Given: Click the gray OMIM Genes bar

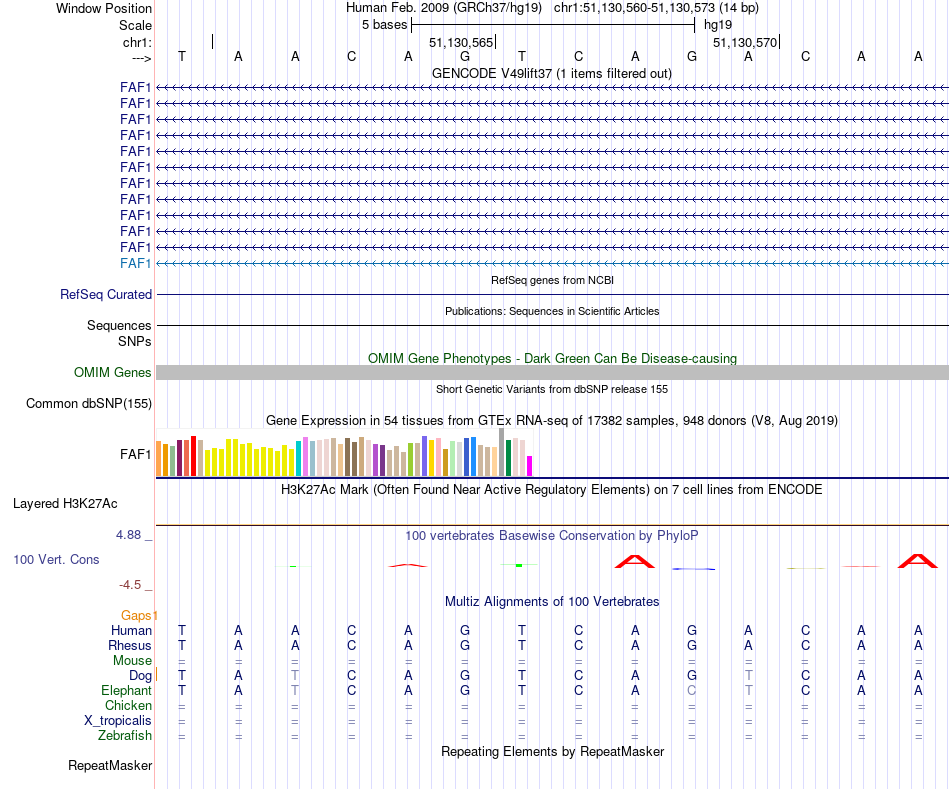Looking at the screenshot, I should click(552, 373).
